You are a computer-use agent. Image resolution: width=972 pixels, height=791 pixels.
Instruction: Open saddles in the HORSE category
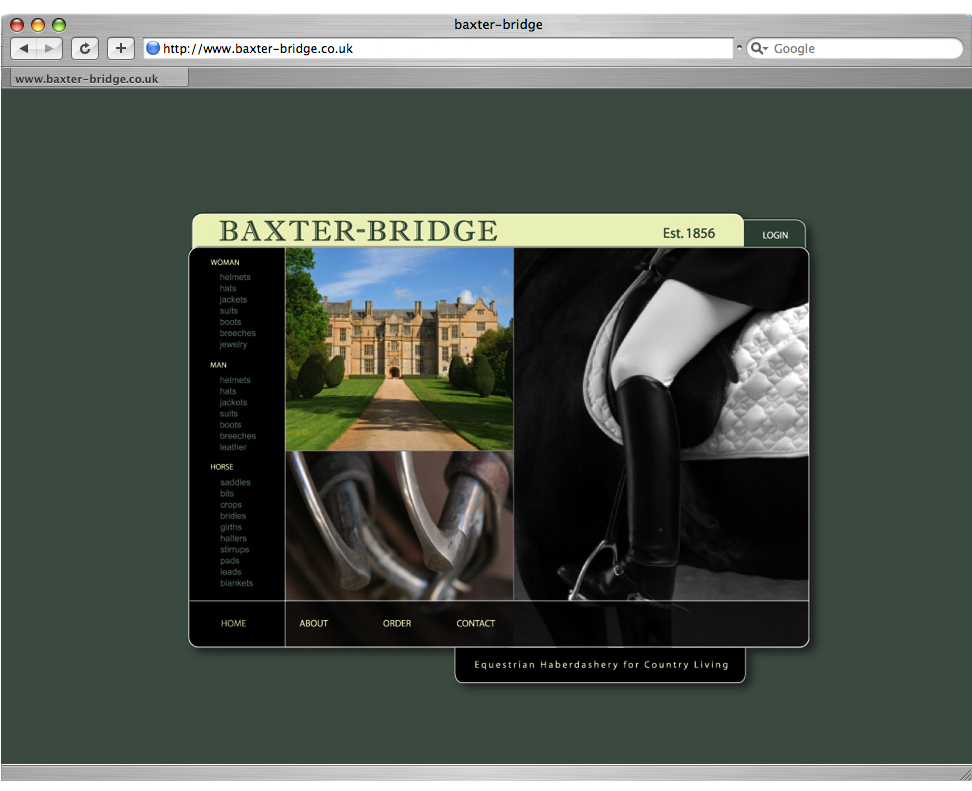[235, 482]
